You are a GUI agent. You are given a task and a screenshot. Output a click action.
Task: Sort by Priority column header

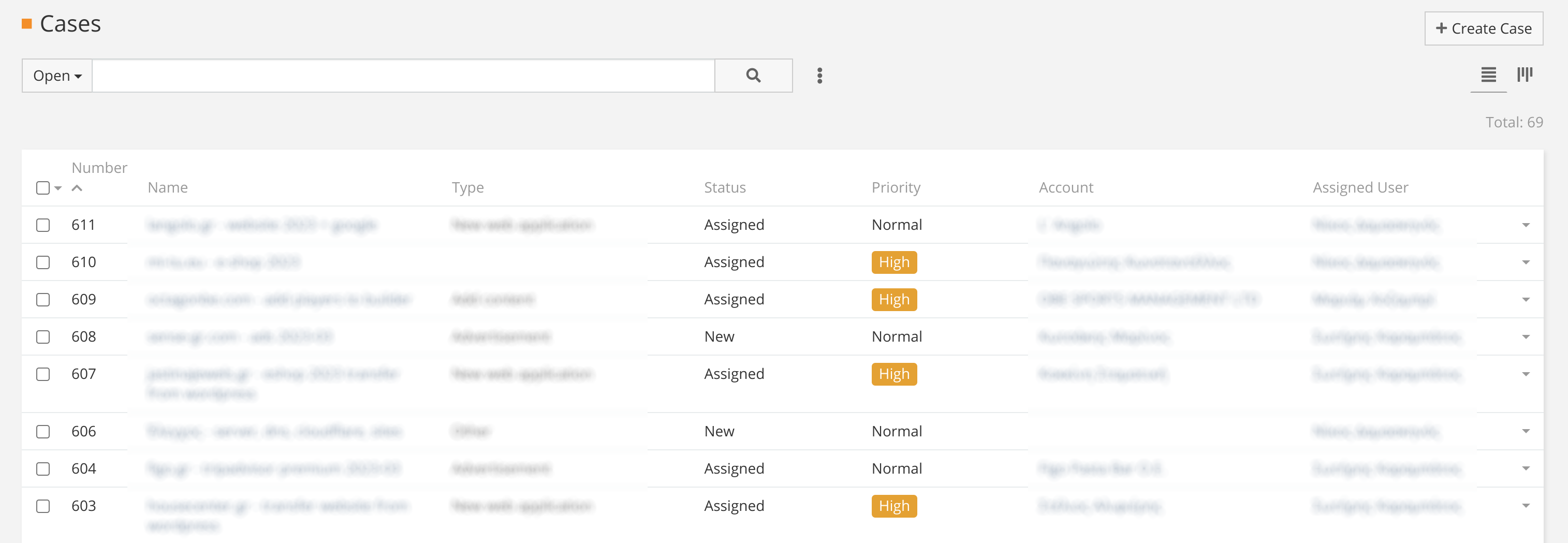[x=896, y=187]
